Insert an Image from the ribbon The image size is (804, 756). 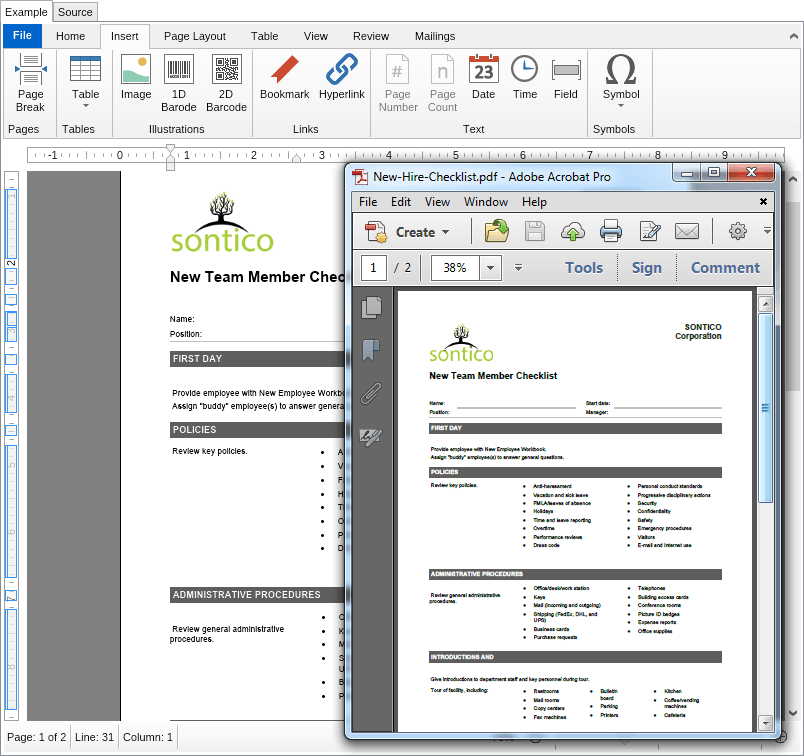point(136,77)
